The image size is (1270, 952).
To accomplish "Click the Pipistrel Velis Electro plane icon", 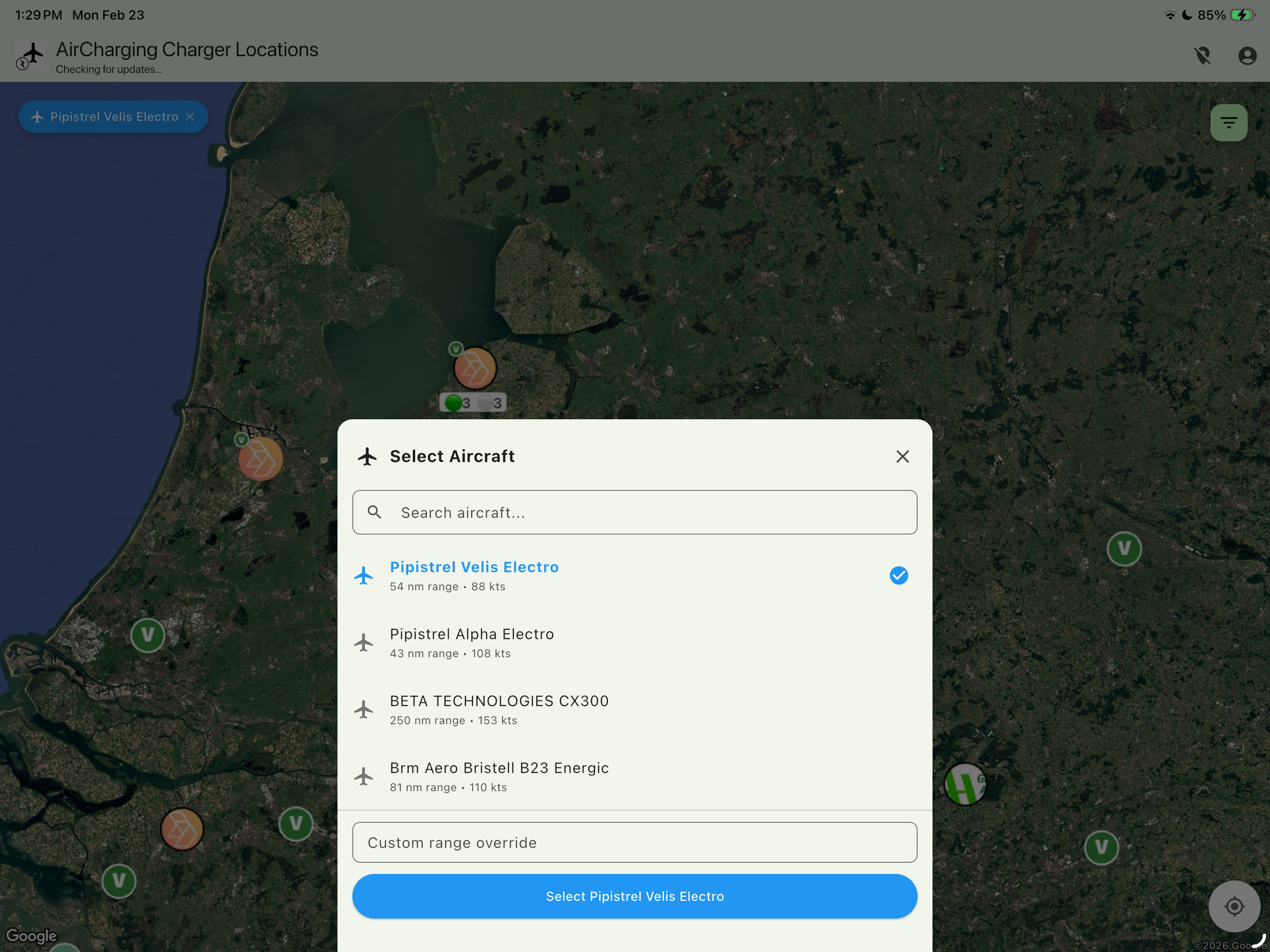I will pos(364,575).
